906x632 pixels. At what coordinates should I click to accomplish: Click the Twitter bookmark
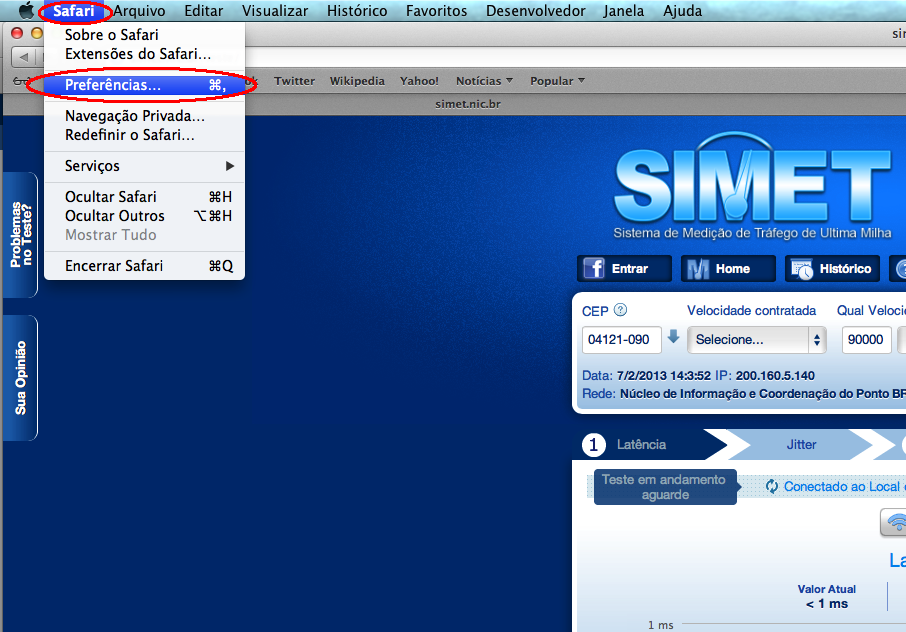295,81
